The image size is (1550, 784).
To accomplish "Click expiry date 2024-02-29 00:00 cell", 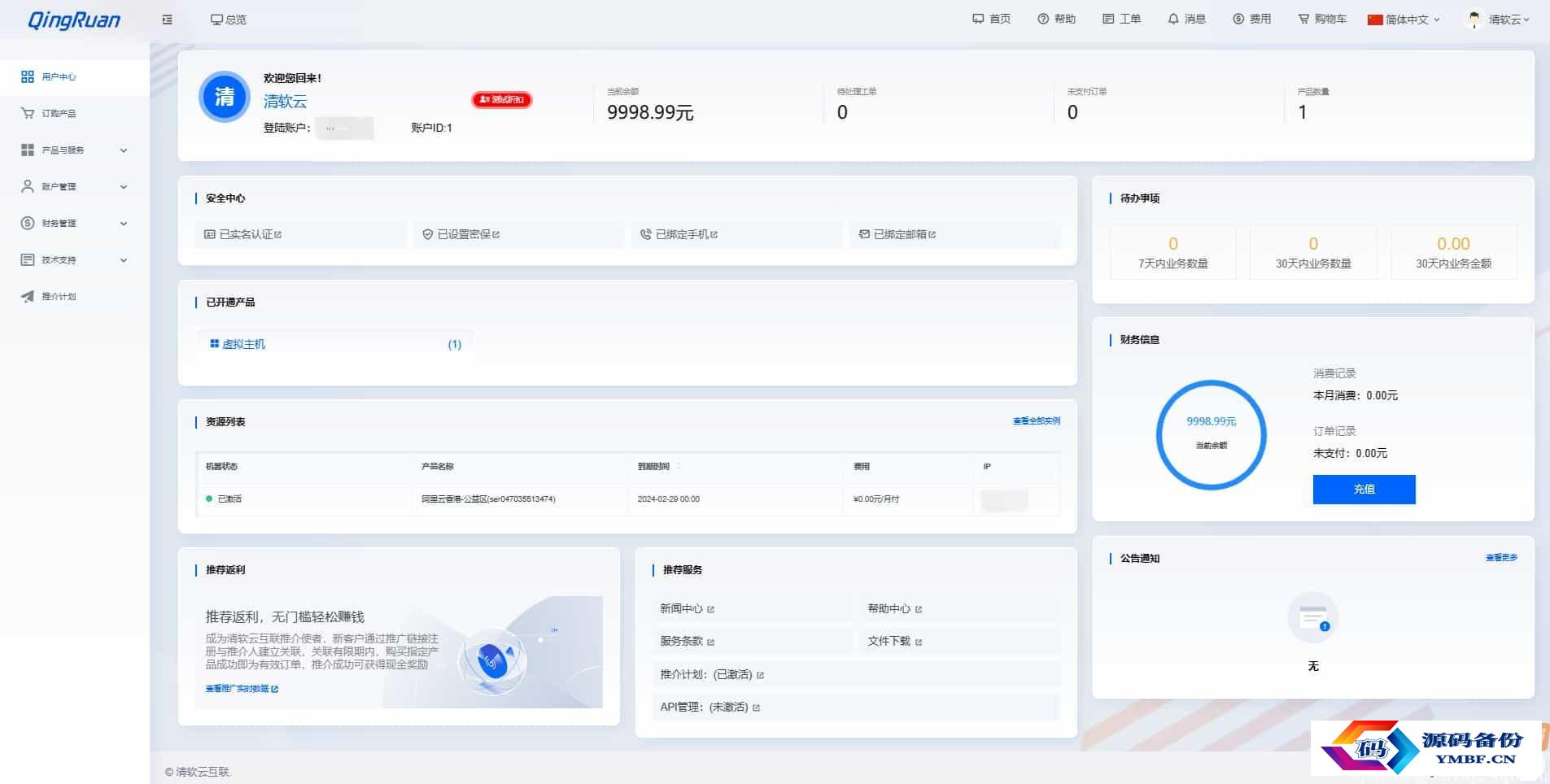I will (668, 499).
